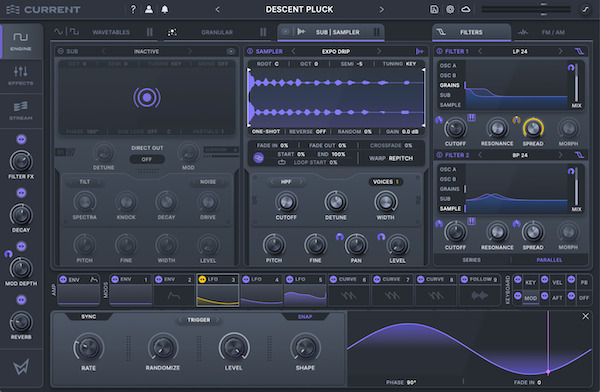
Task: Toggle sampler Reverse OFF setting
Action: [307, 131]
